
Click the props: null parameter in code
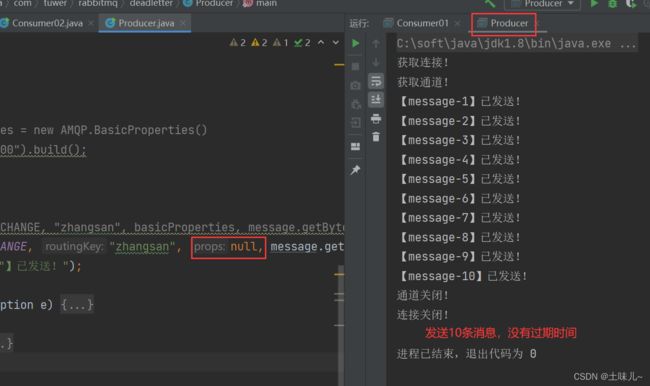tap(228, 247)
